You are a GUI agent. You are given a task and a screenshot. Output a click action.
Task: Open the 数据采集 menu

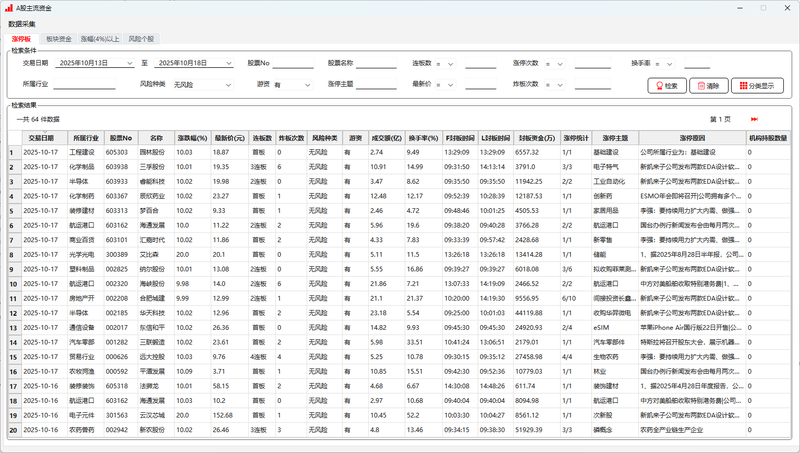tap(21, 23)
